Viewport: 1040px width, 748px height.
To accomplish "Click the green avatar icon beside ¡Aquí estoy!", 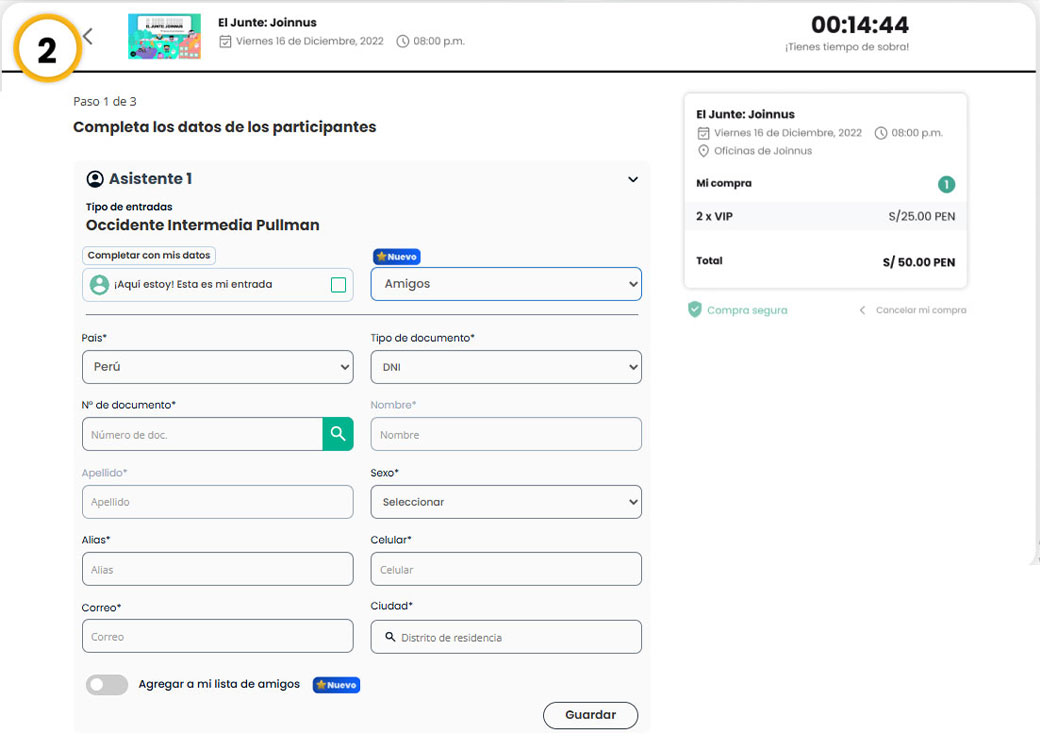I will click(99, 285).
